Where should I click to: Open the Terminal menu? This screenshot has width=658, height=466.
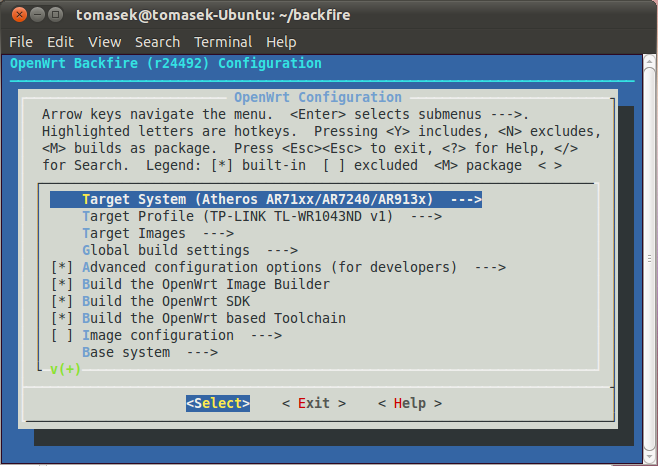(223, 42)
